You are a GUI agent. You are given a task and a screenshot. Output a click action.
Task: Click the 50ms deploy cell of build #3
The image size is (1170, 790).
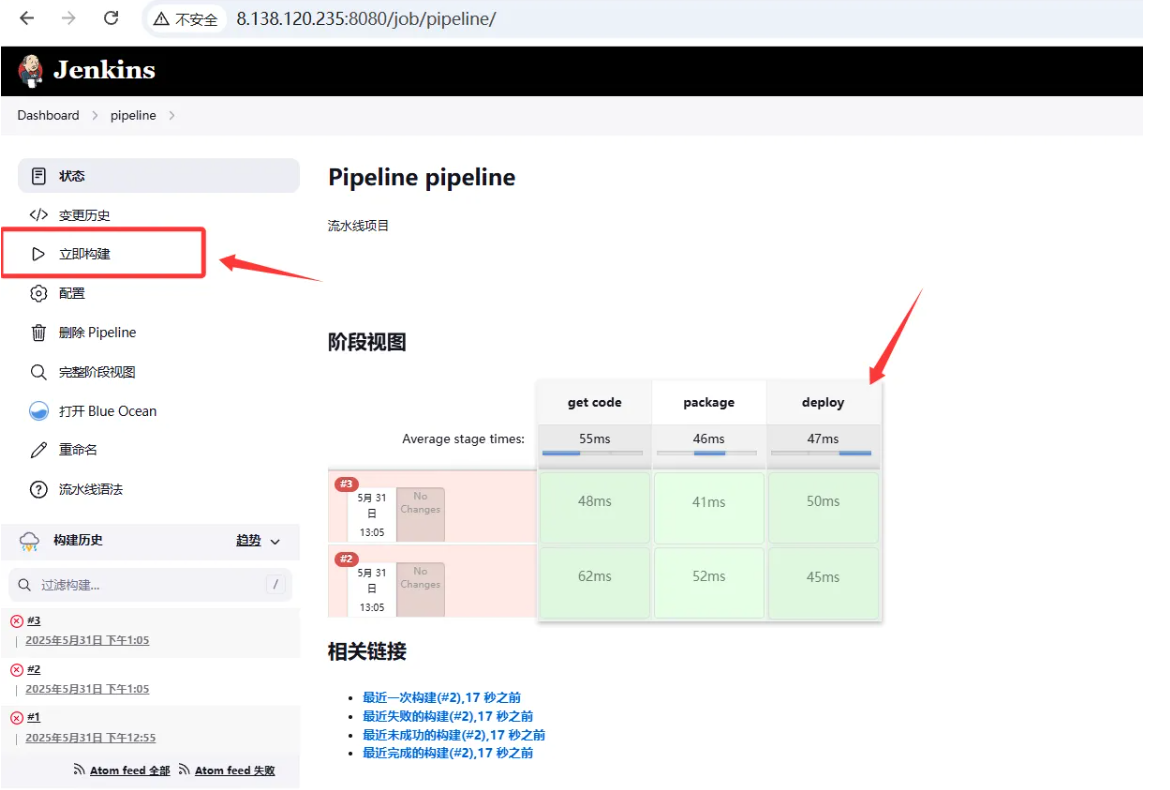(823, 507)
